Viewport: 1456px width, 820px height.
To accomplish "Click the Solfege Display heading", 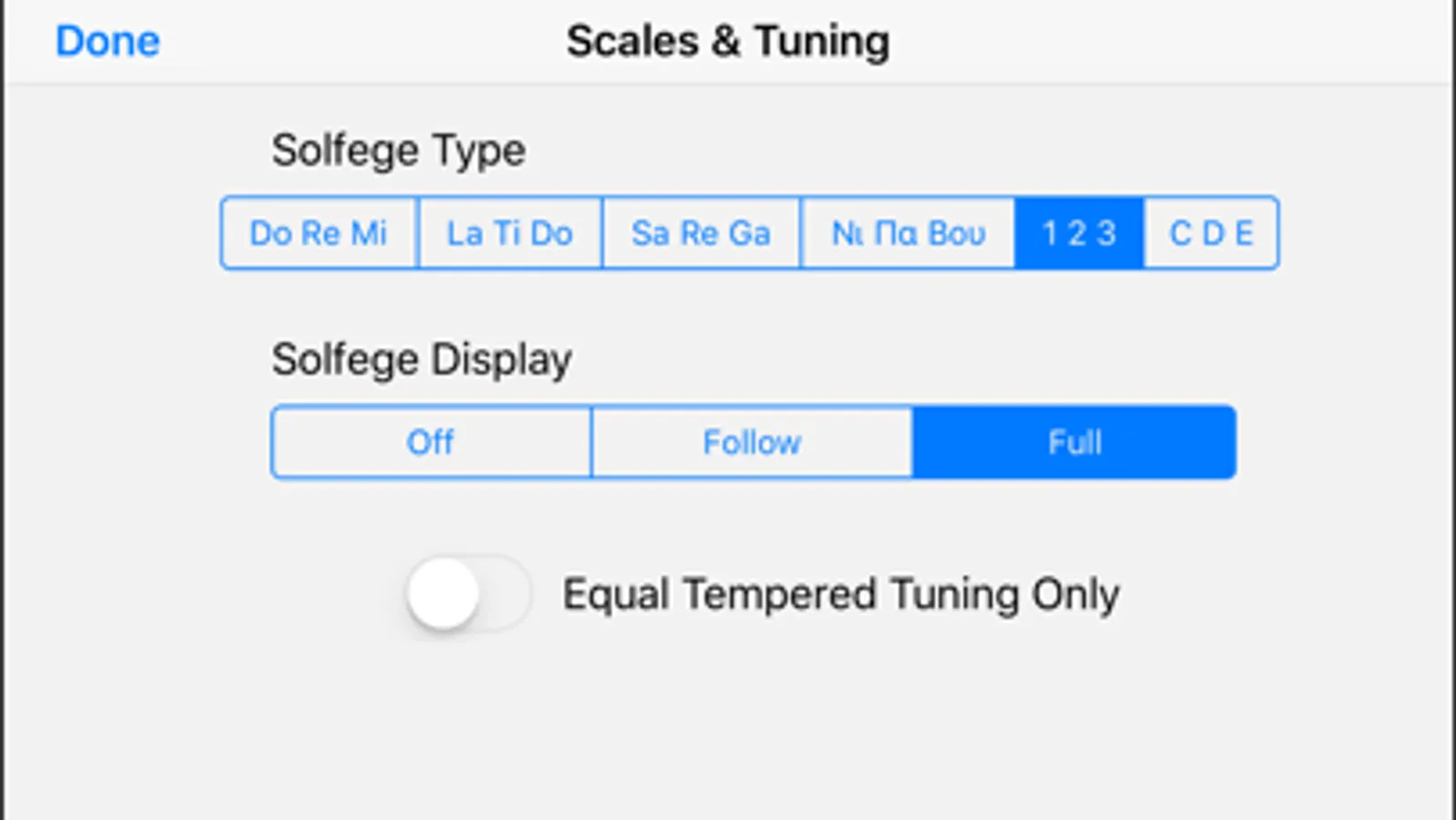I will [x=422, y=360].
